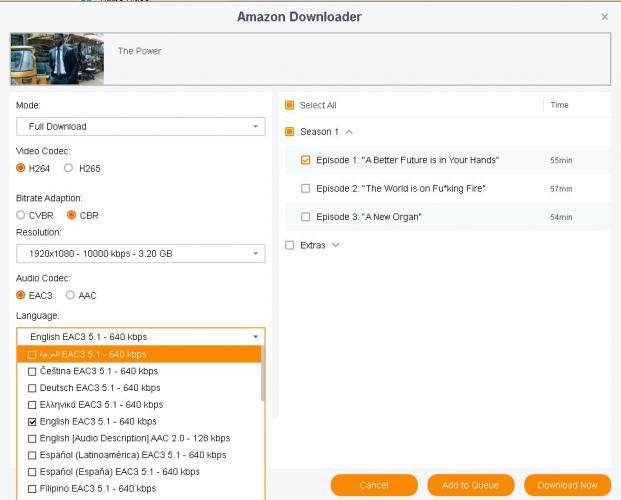
Task: Select EAC3 audio codec
Action: click(x=21, y=295)
